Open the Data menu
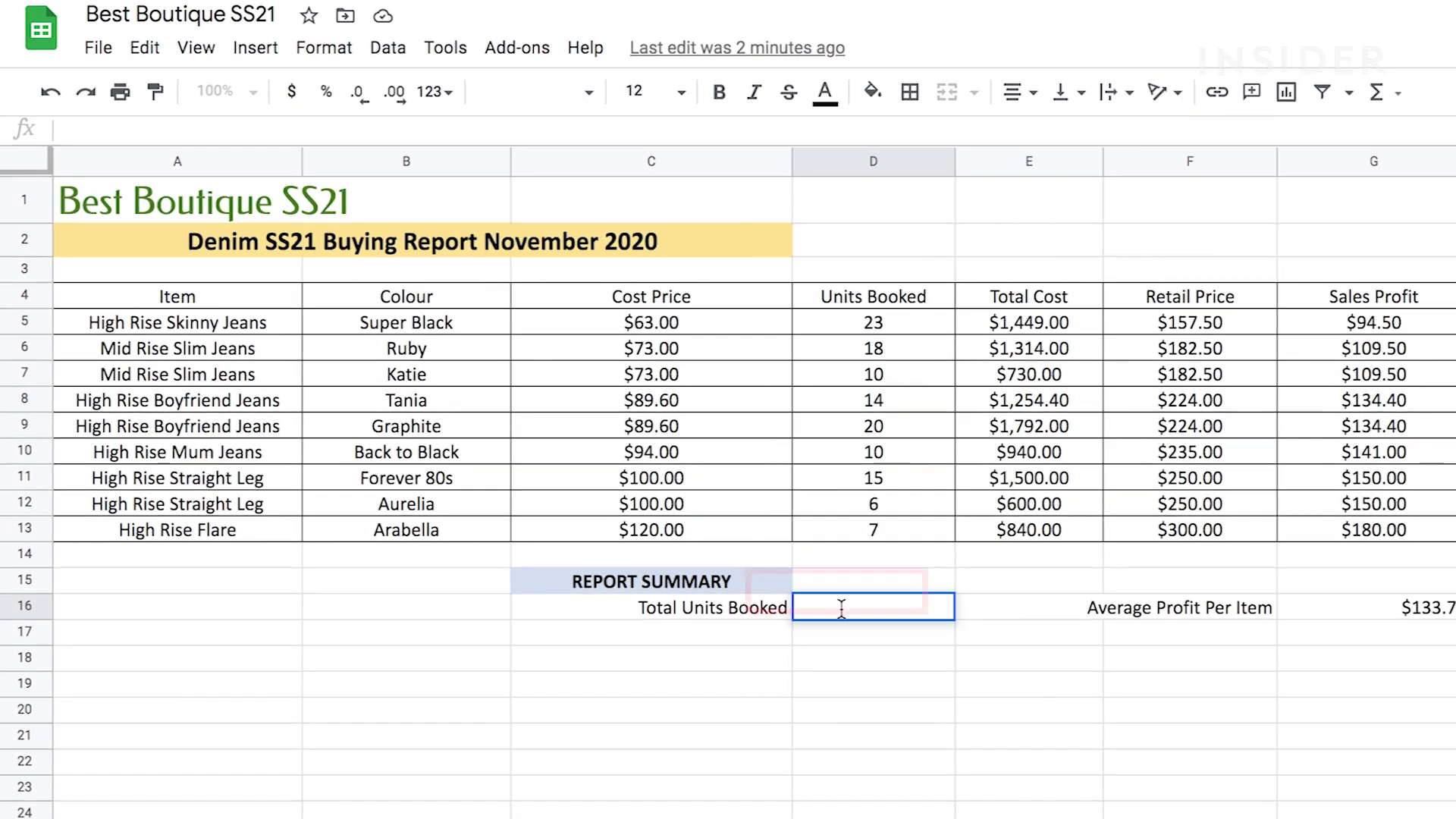 (388, 48)
